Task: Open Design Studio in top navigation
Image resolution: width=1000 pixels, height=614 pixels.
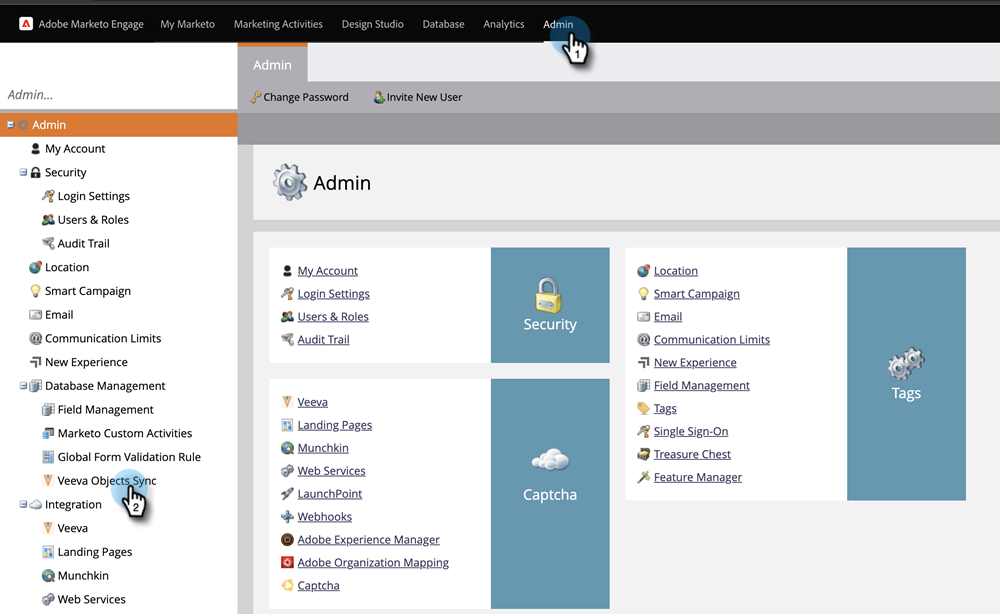Action: (x=372, y=24)
